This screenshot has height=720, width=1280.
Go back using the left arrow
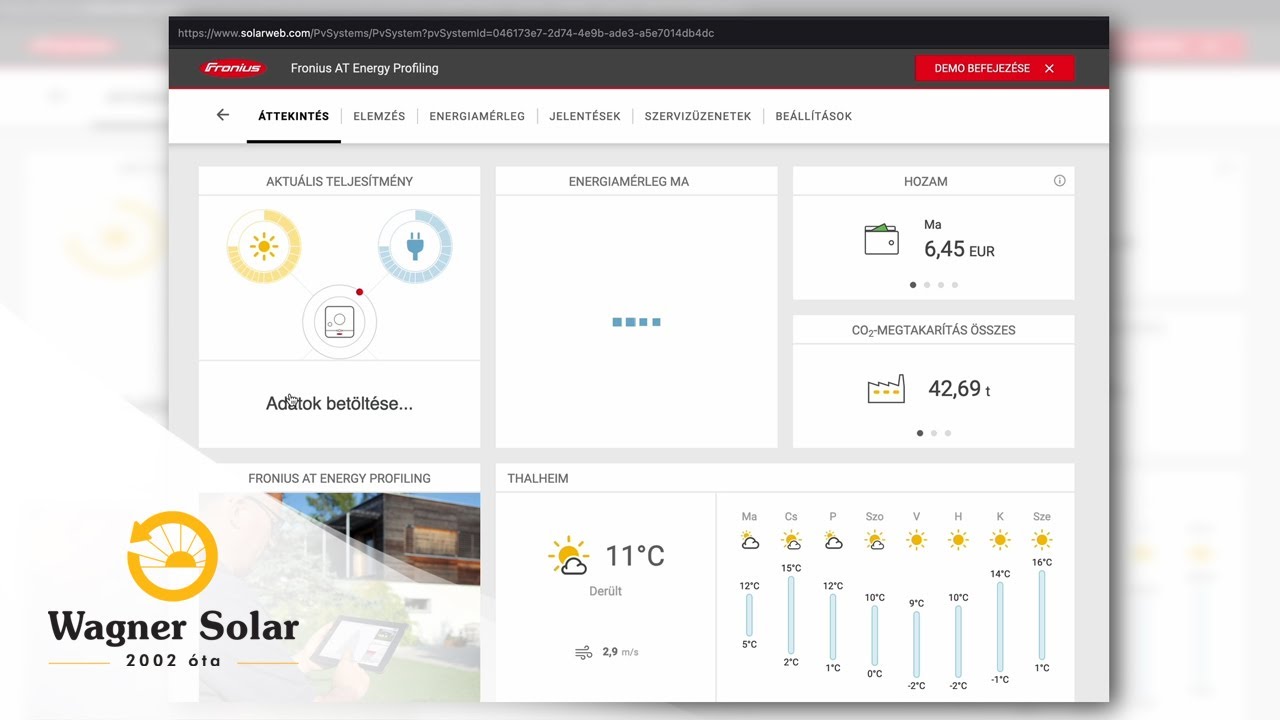(x=223, y=115)
